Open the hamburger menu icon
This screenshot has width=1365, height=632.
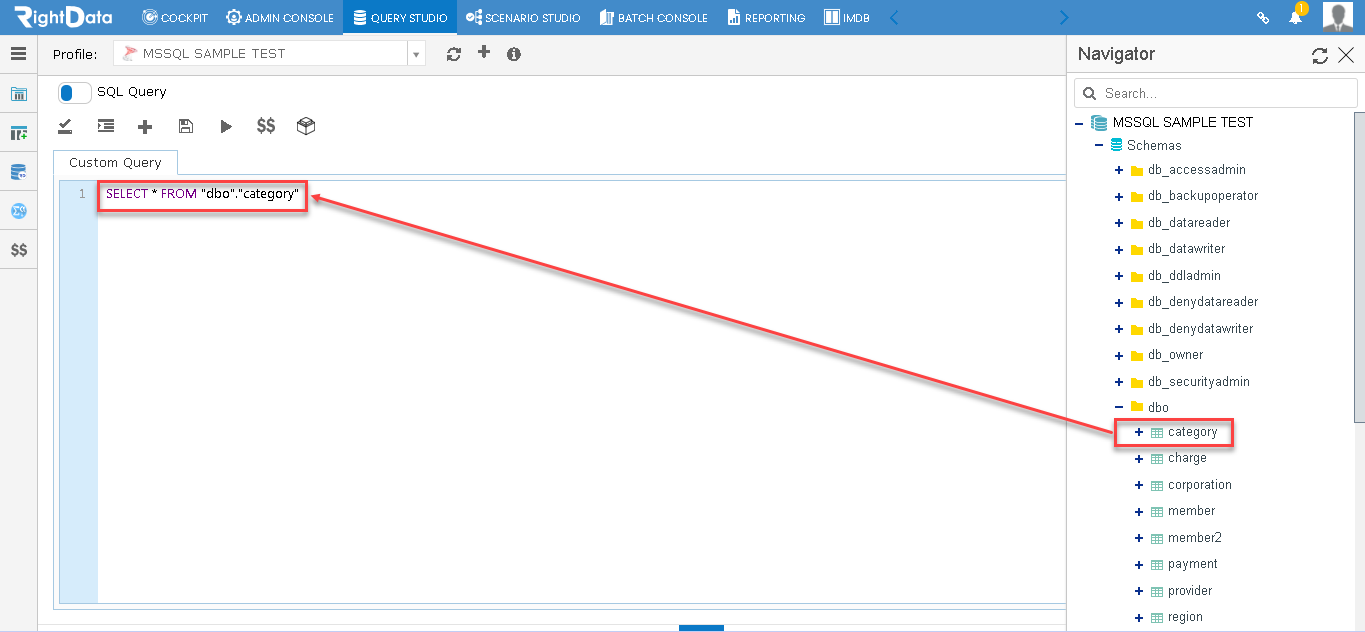click(18, 54)
